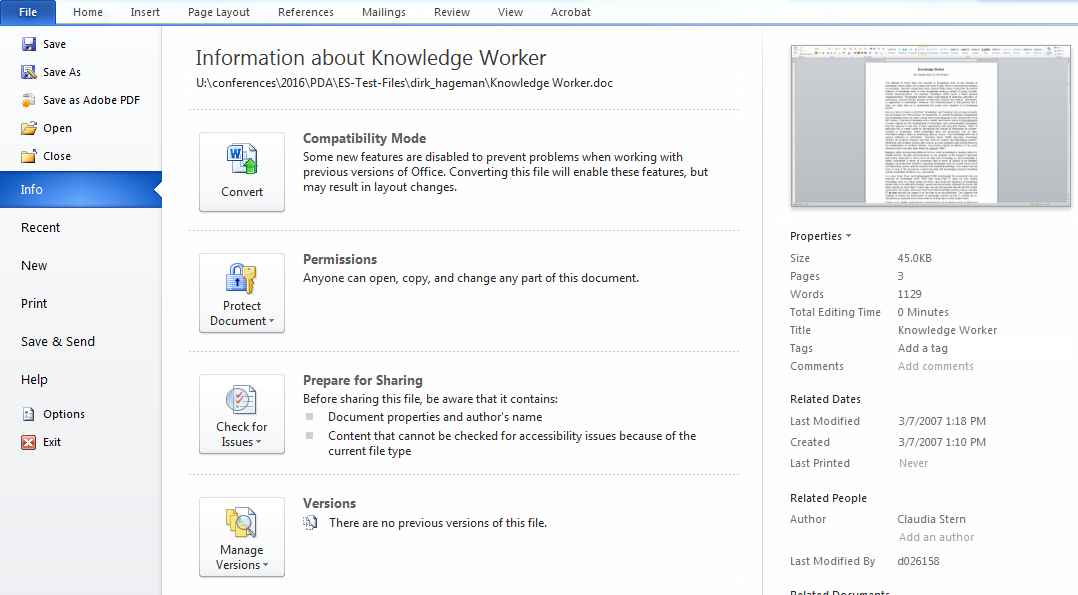
Task: Switch to the Home ribbon tab
Action: (x=88, y=12)
